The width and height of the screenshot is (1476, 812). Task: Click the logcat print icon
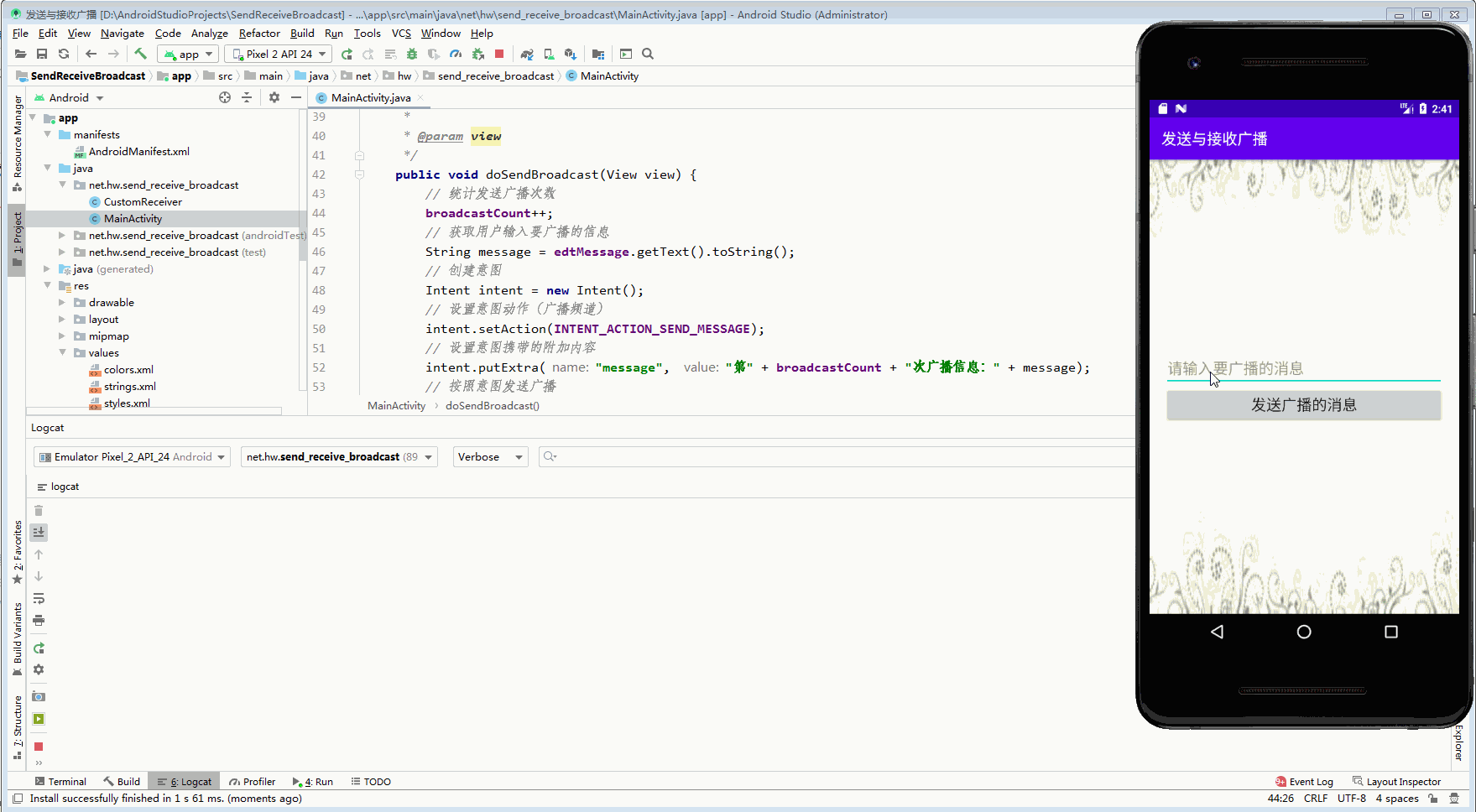[39, 621]
